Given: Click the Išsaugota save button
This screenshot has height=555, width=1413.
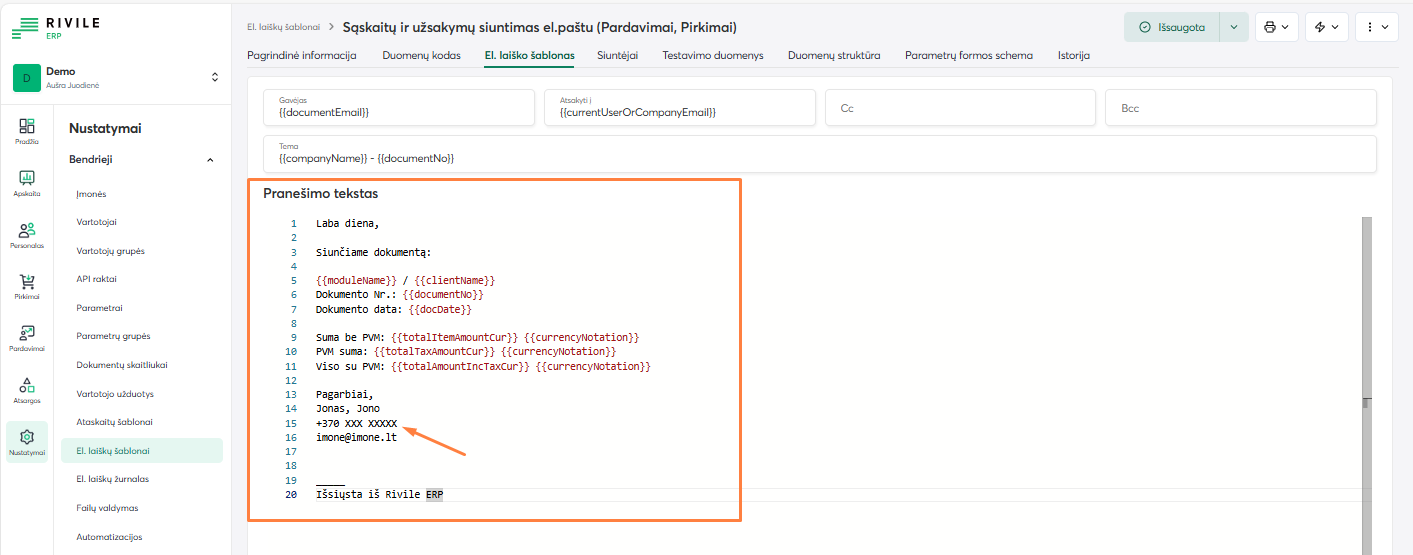Looking at the screenshot, I should (1171, 27).
